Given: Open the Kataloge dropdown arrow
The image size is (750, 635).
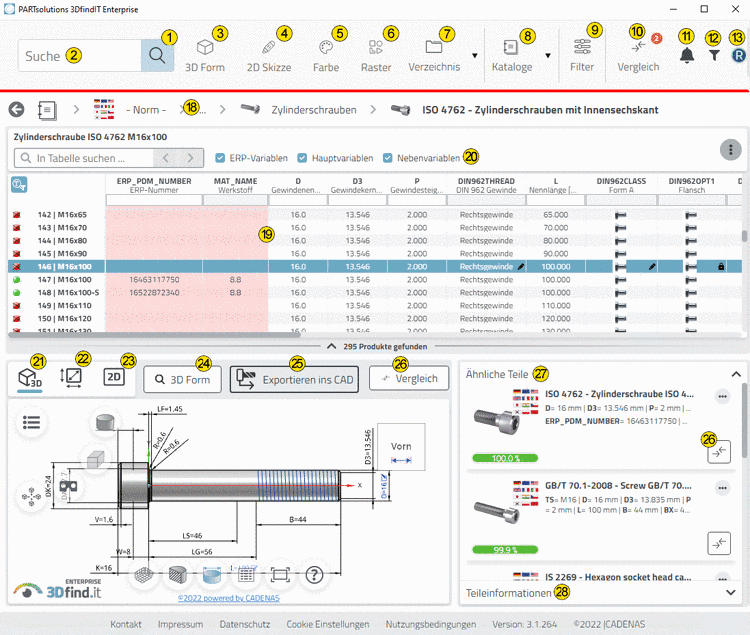Looking at the screenshot, I should (x=548, y=55).
